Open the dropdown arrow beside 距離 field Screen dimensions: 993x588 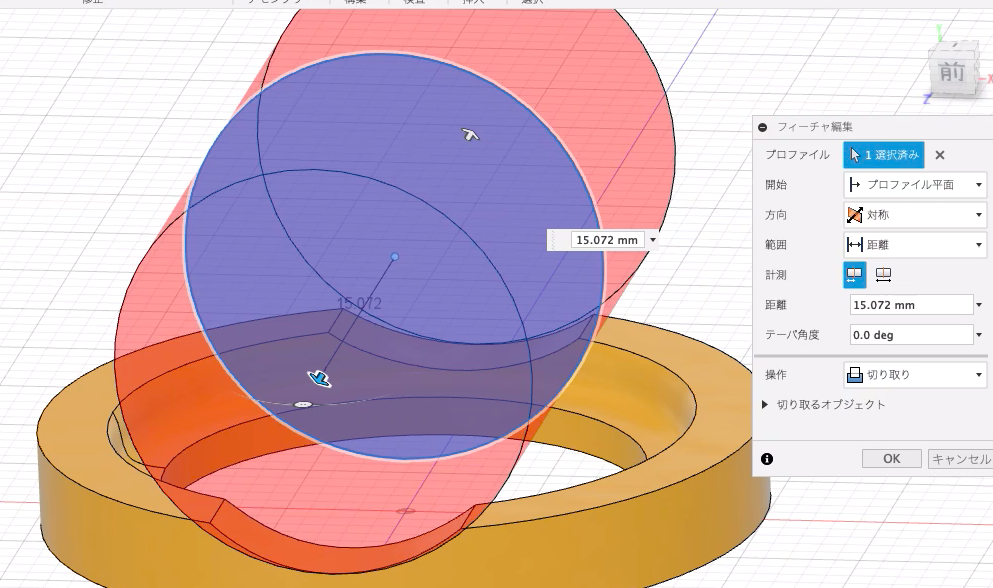979,305
